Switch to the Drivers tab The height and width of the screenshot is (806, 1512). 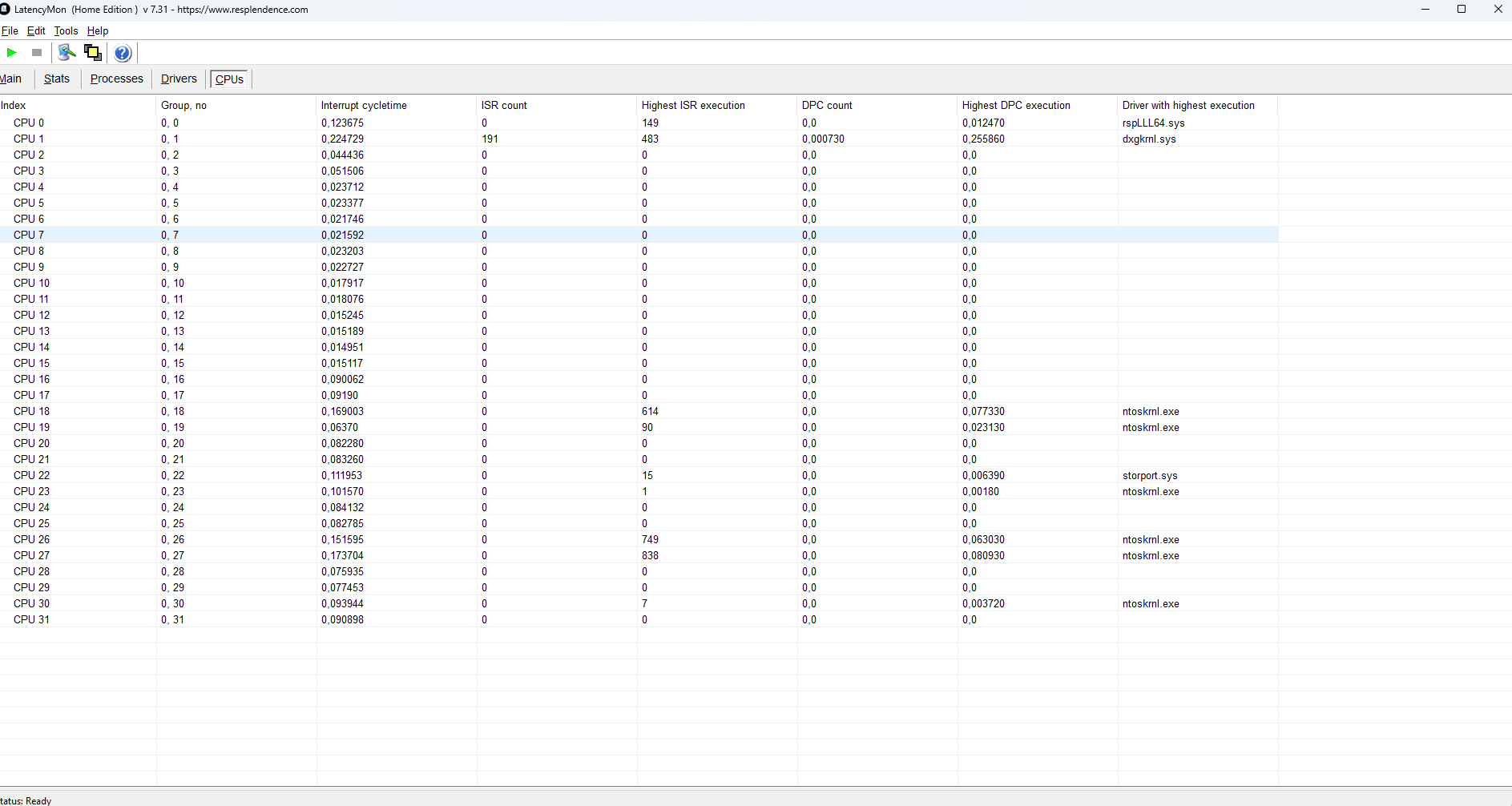(179, 79)
